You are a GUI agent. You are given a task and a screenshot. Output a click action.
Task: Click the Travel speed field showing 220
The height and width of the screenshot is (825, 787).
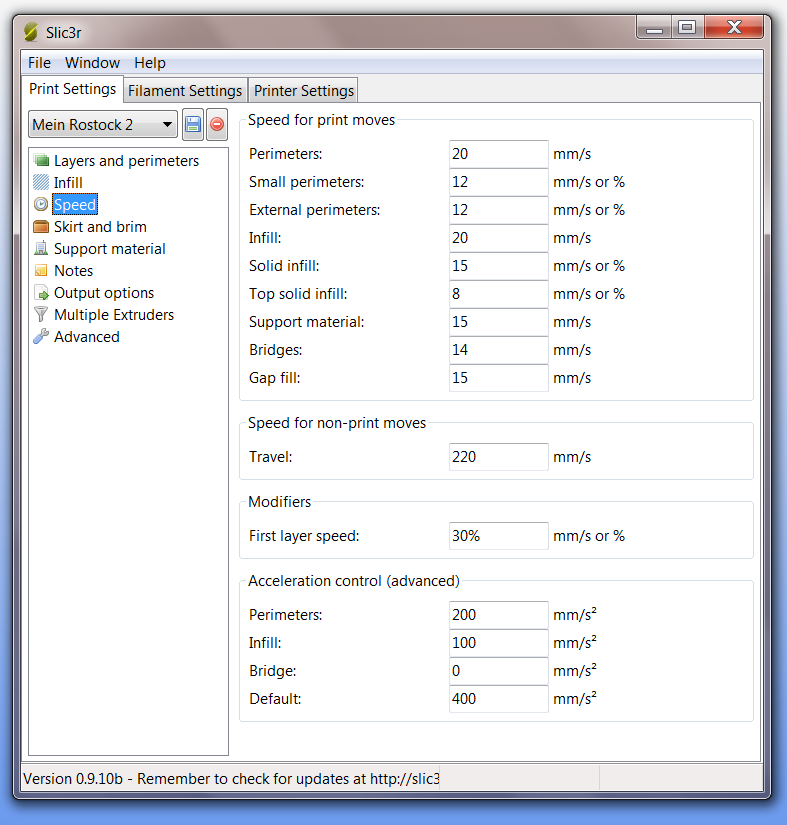499,457
